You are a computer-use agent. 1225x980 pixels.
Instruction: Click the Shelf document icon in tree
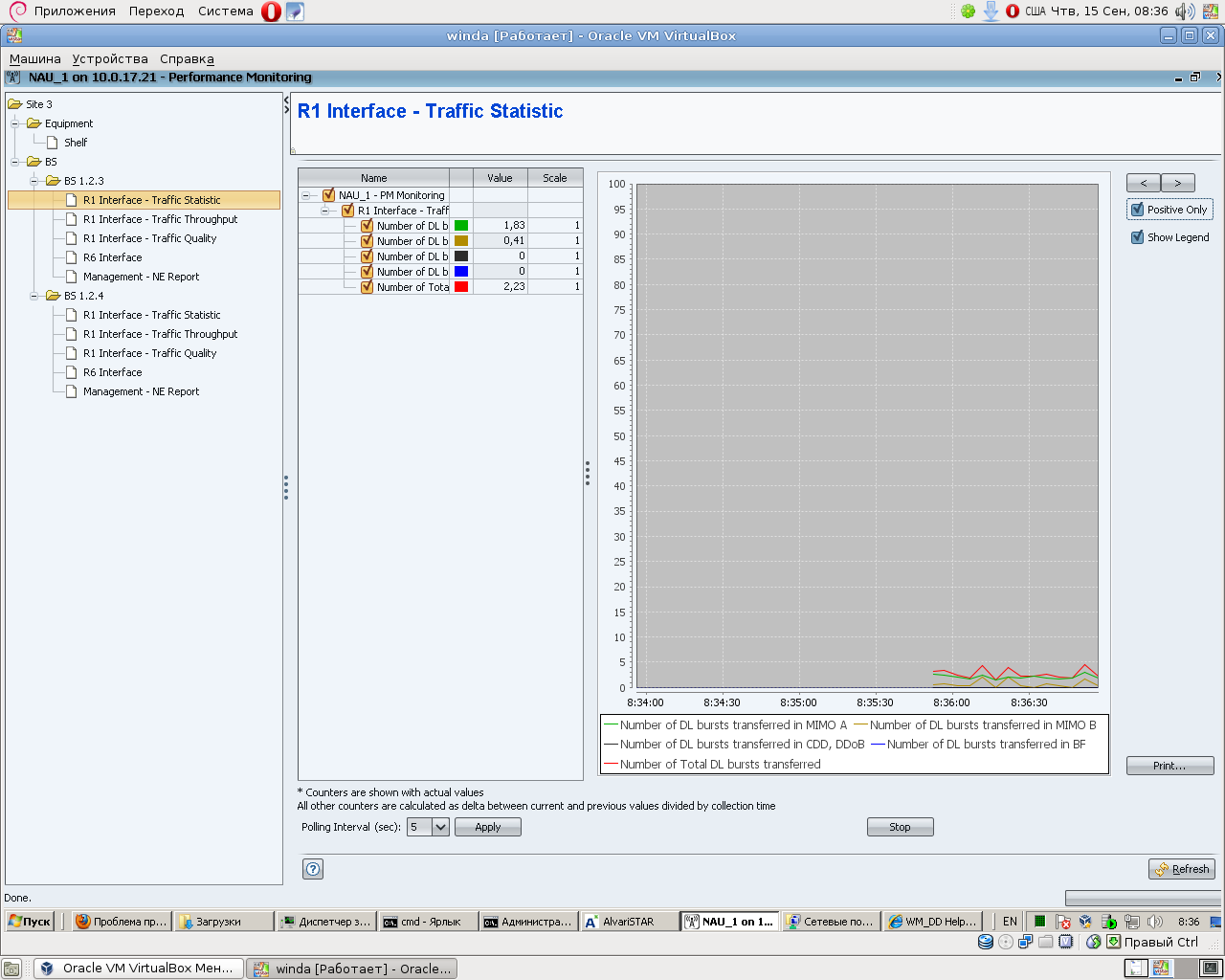click(53, 143)
